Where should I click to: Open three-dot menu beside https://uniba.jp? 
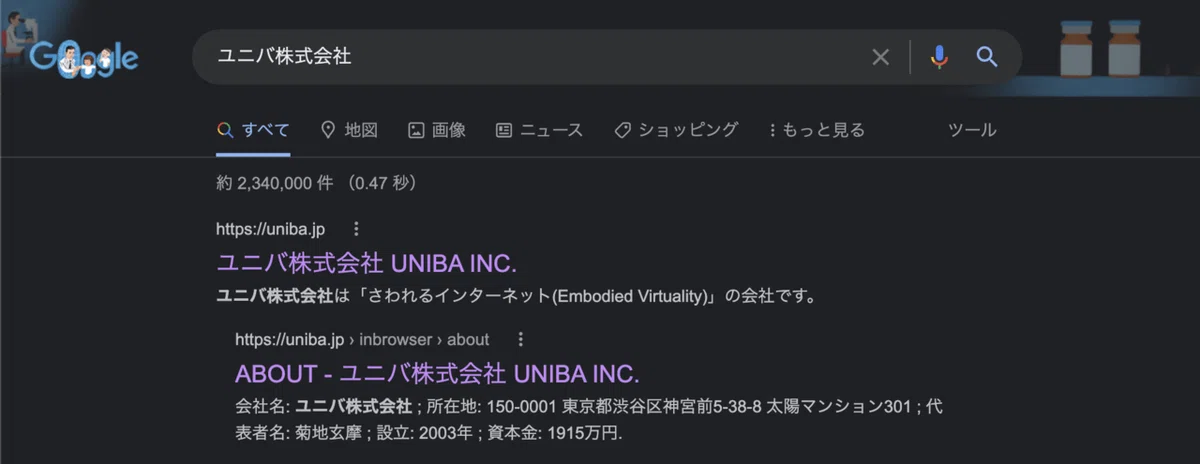click(x=356, y=229)
